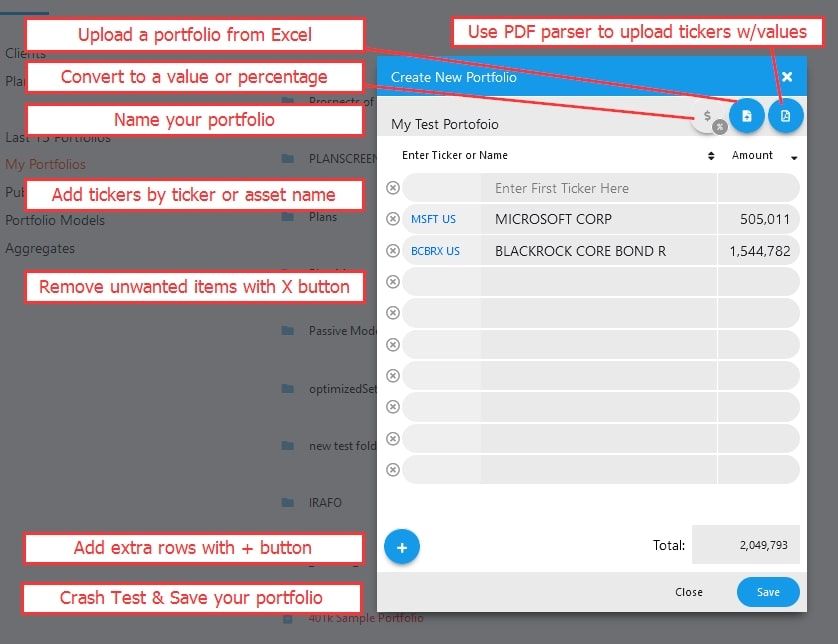The width and height of the screenshot is (838, 644).
Task: Click the BCBRX US ticker link
Action: point(435,251)
